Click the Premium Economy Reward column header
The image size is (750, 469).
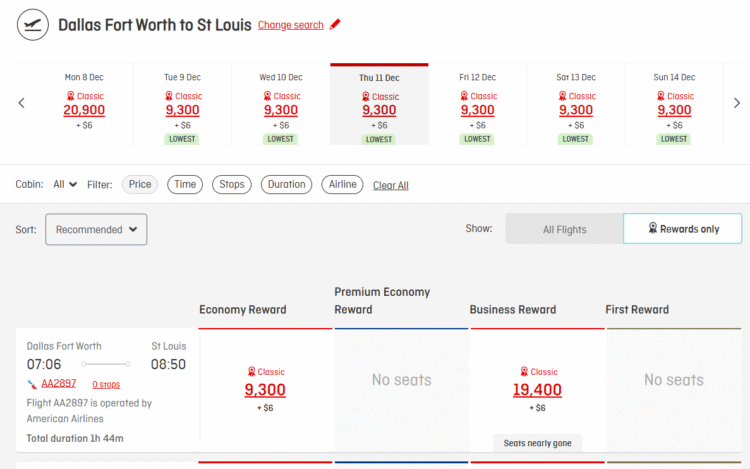pyautogui.click(x=382, y=301)
